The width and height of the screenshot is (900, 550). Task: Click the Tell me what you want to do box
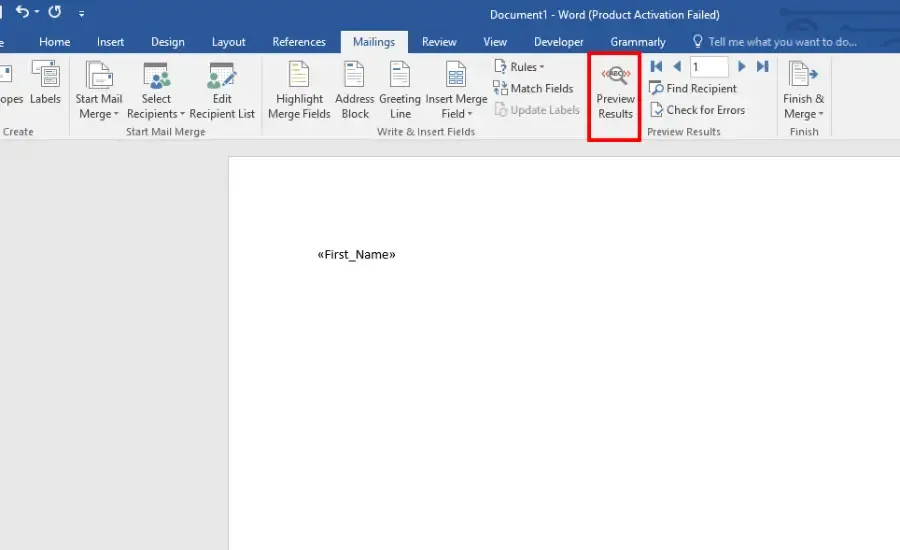pyautogui.click(x=775, y=42)
